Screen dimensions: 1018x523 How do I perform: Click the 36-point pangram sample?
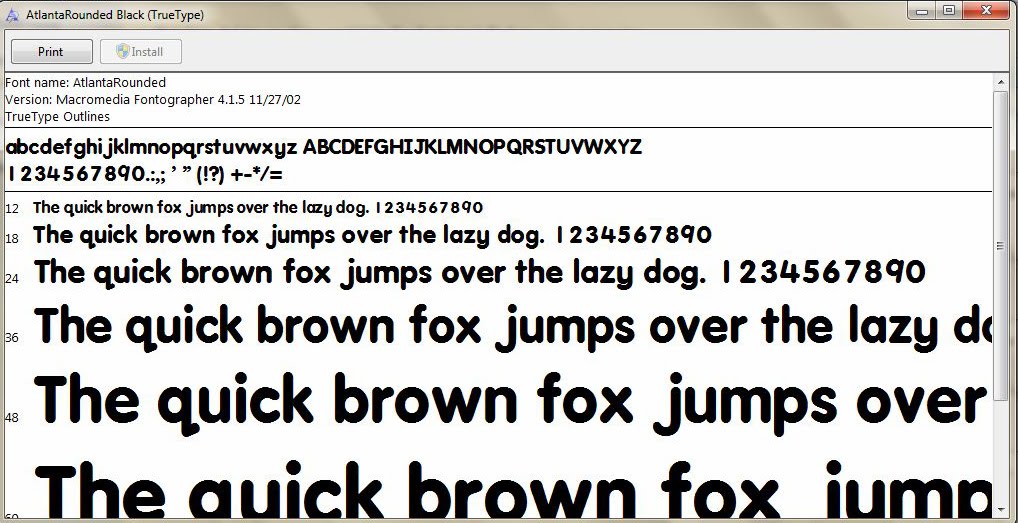coord(512,327)
